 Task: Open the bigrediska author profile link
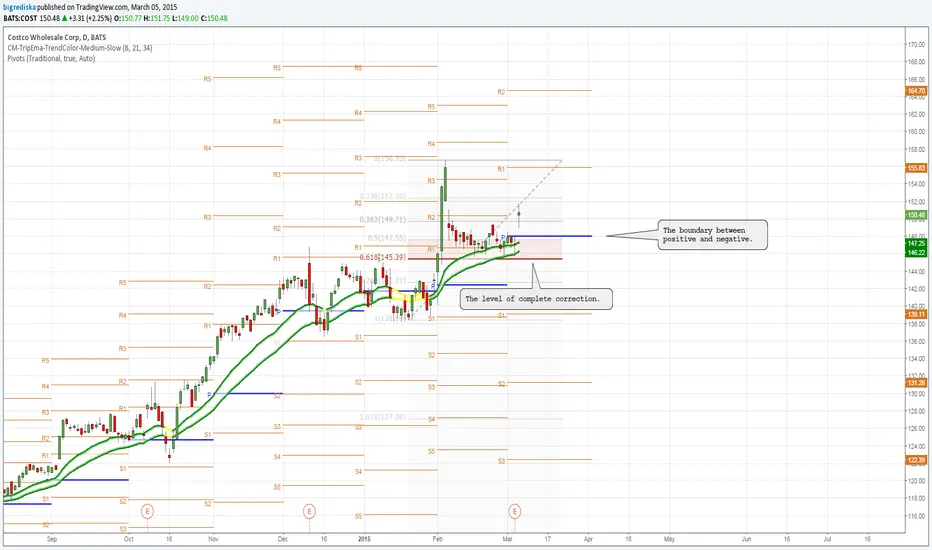pyautogui.click(x=20, y=7)
